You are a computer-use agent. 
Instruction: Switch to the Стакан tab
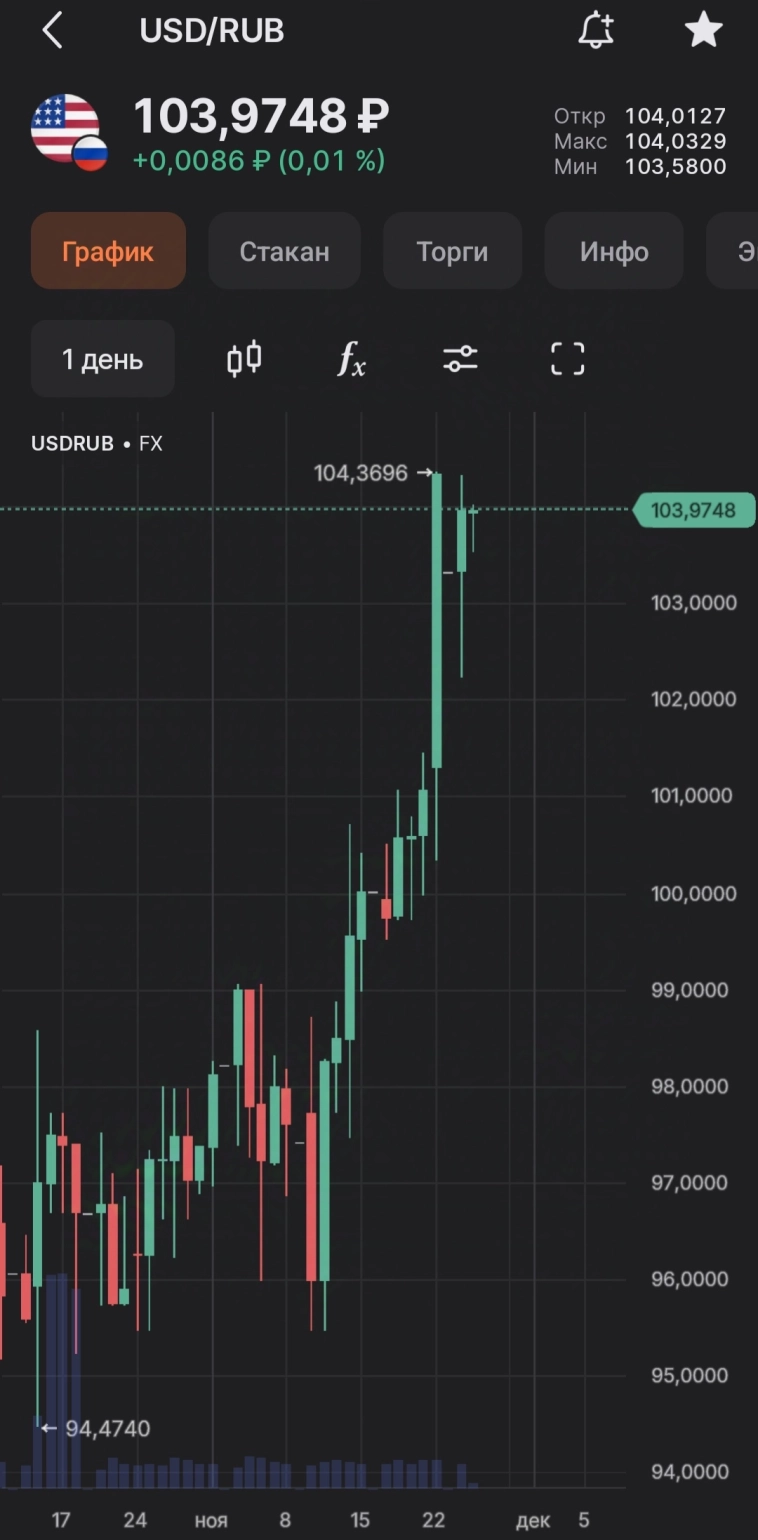click(284, 251)
